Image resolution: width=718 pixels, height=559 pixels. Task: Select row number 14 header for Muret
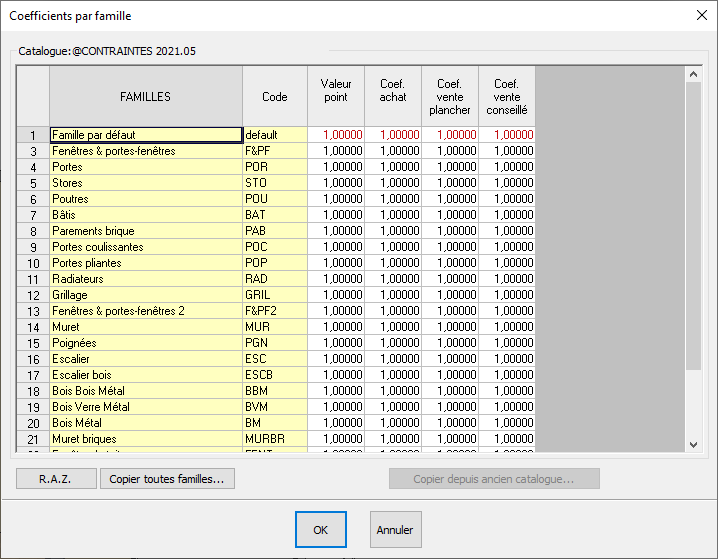pos(33,327)
